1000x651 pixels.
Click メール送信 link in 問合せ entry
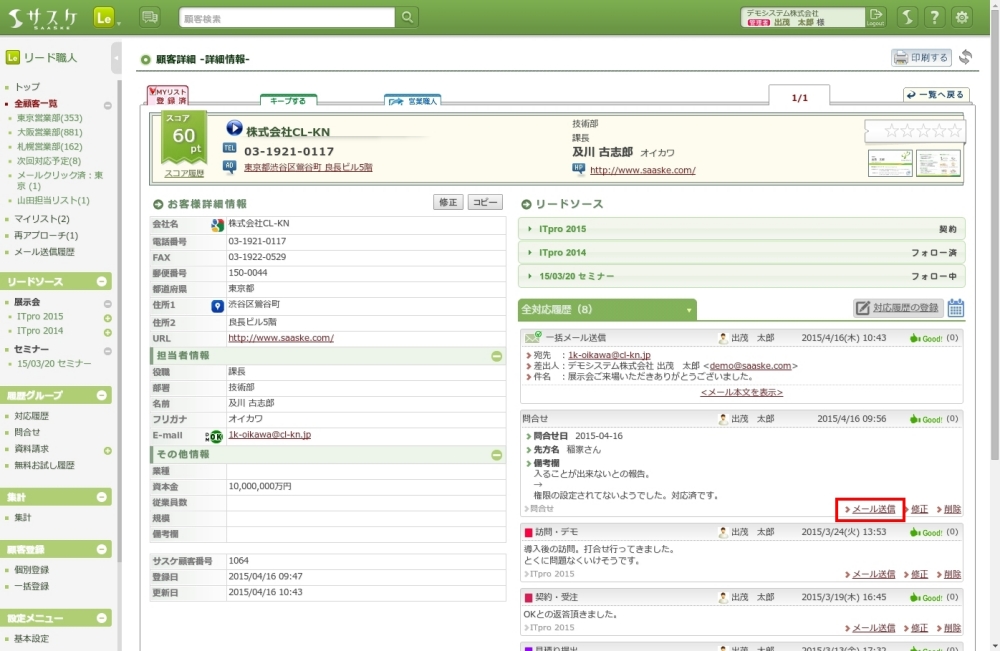click(x=872, y=509)
